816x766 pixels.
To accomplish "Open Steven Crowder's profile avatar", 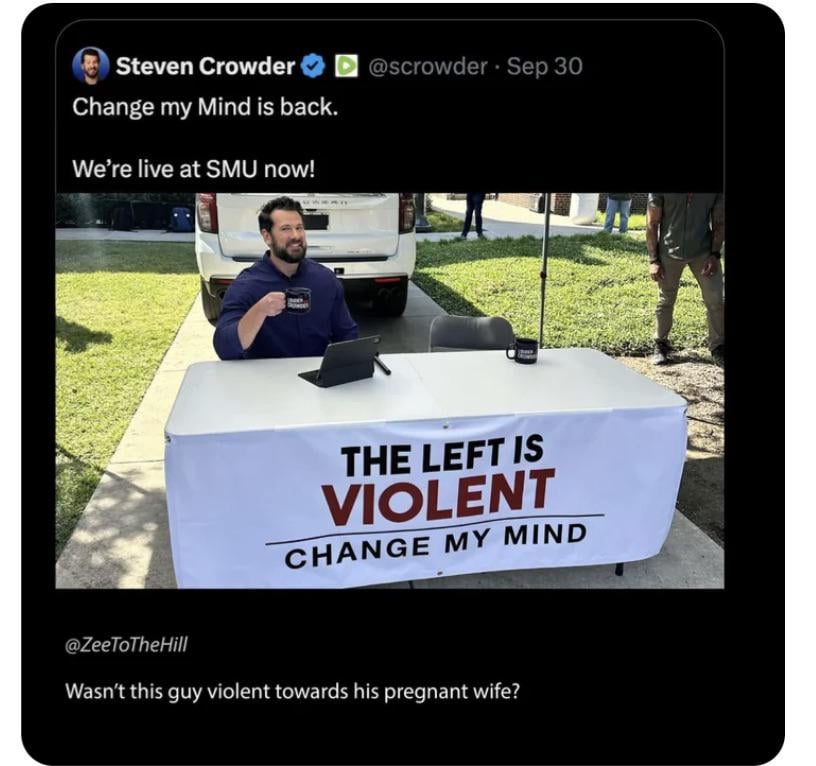I will 90,65.
